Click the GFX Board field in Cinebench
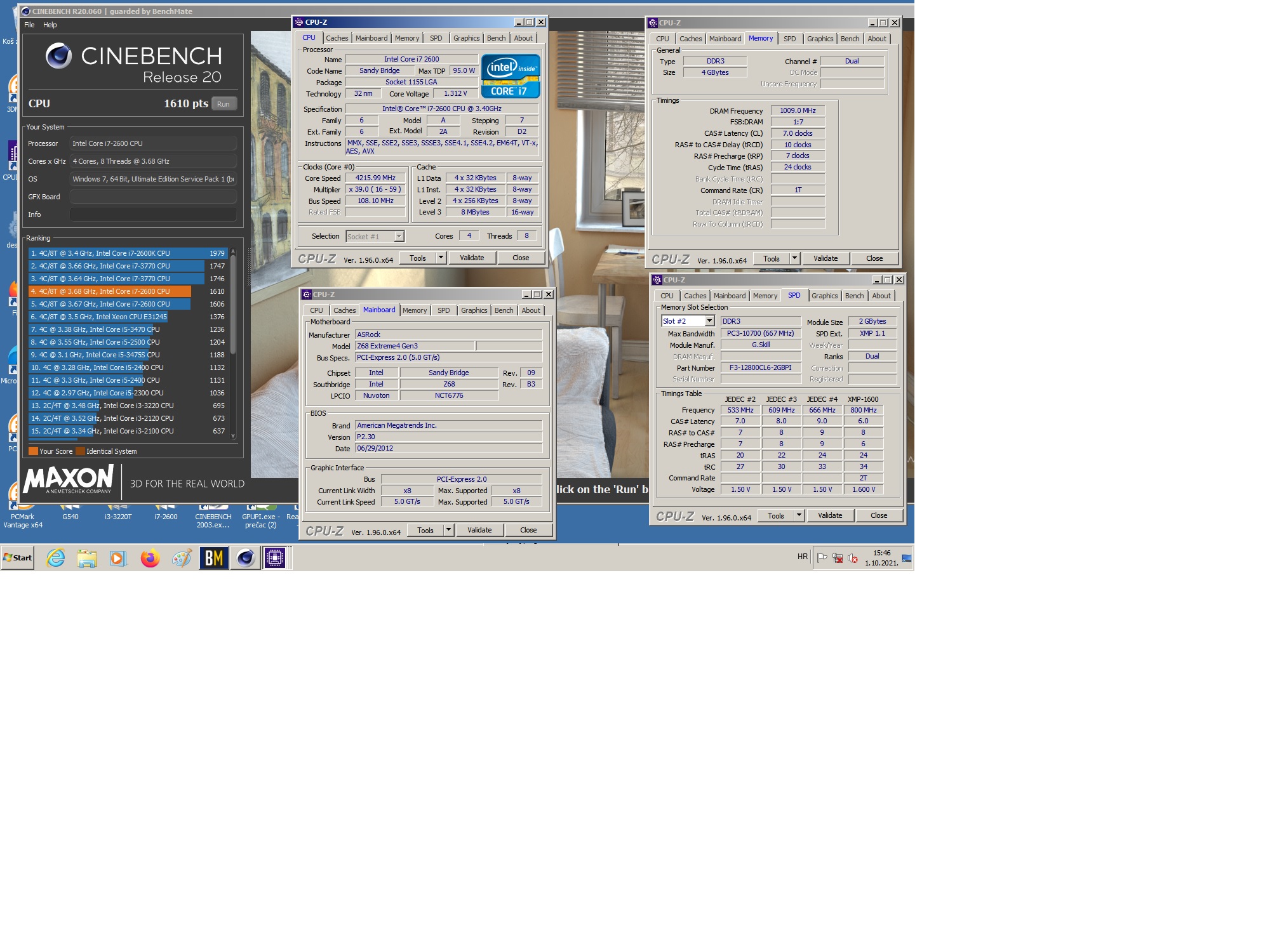The width and height of the screenshot is (1270, 952). tap(153, 197)
